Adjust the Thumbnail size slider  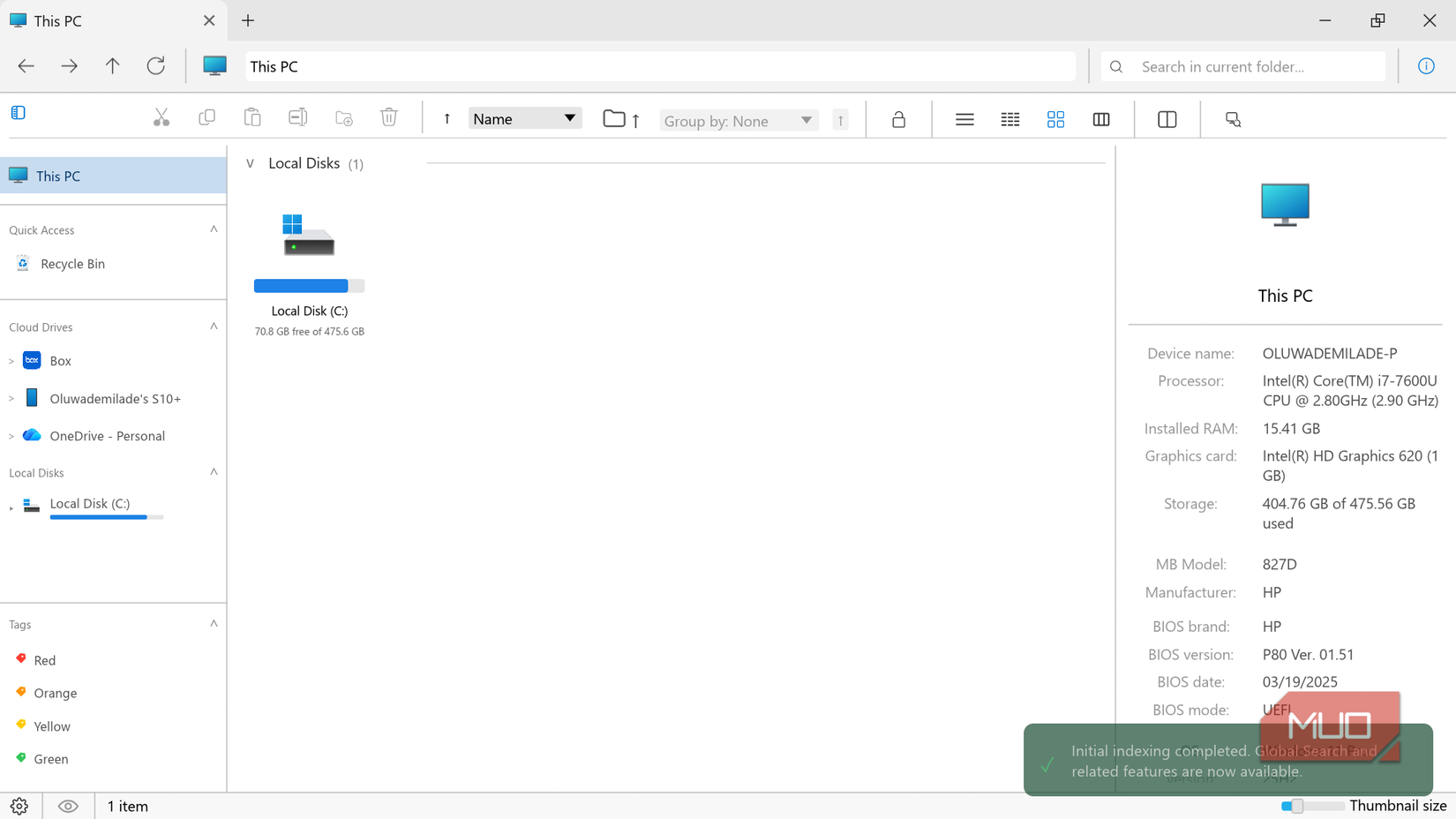pyautogui.click(x=1313, y=806)
